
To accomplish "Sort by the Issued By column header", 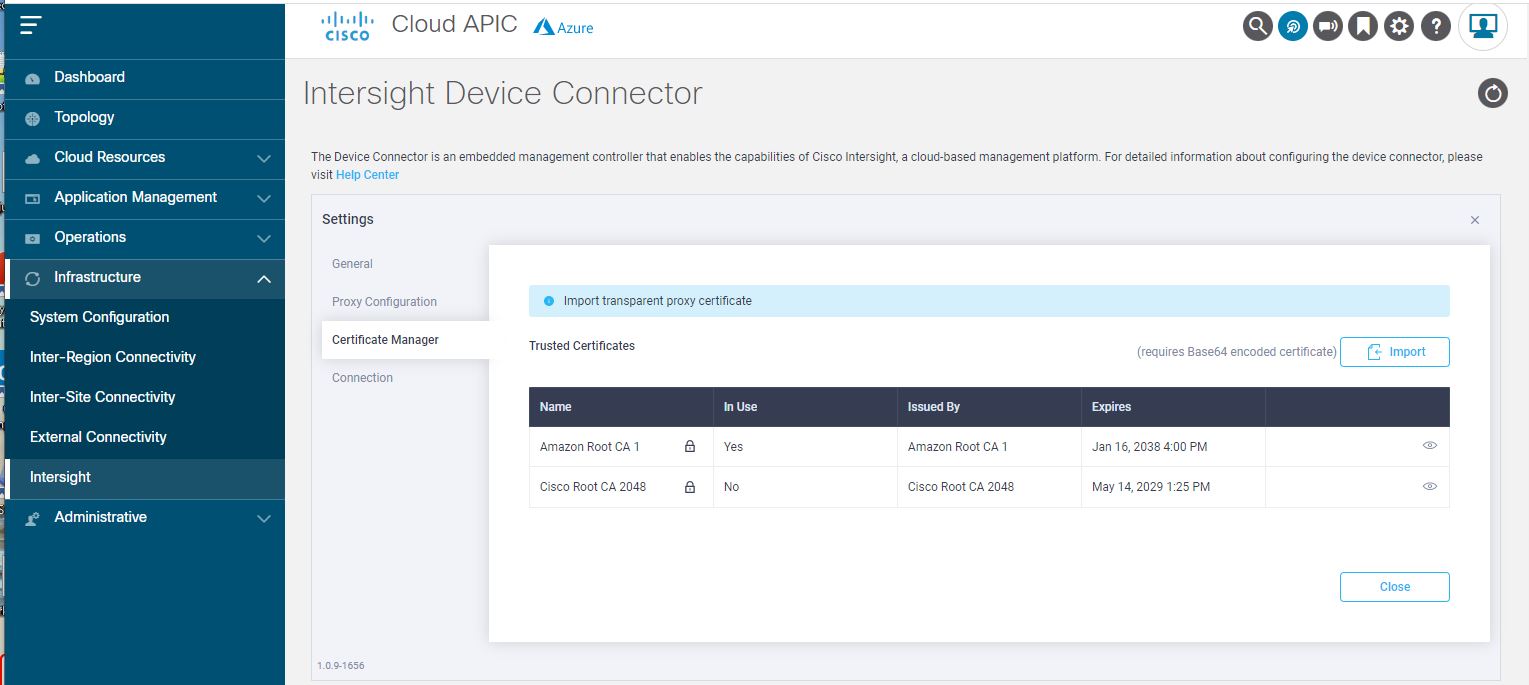I will point(989,407).
